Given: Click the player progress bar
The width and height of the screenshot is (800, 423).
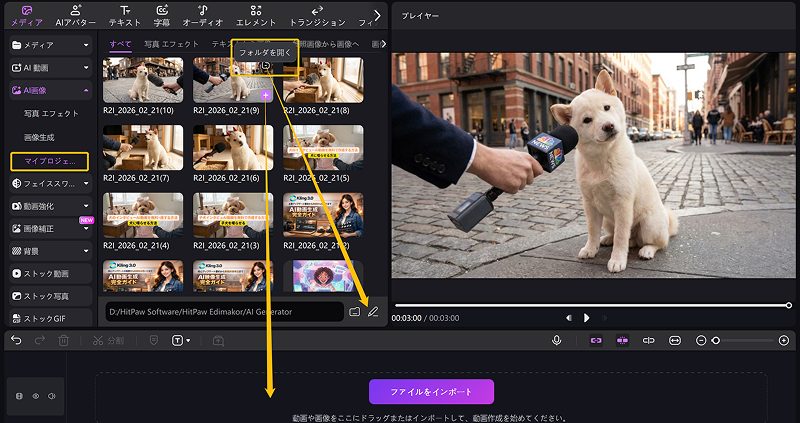Looking at the screenshot, I should pos(592,305).
